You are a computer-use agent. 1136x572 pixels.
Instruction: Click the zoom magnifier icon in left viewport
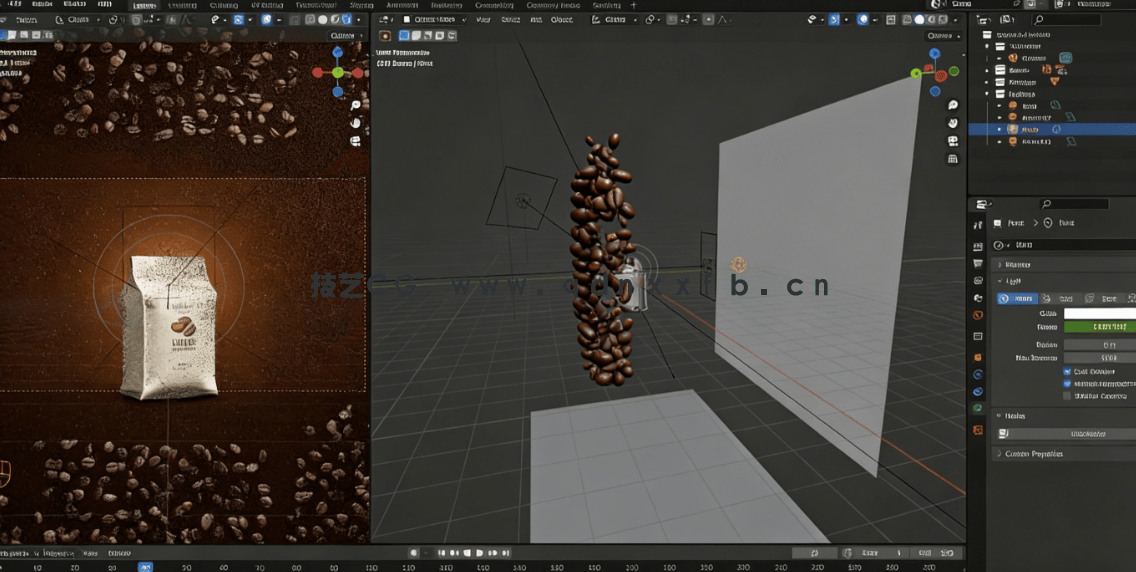356,106
